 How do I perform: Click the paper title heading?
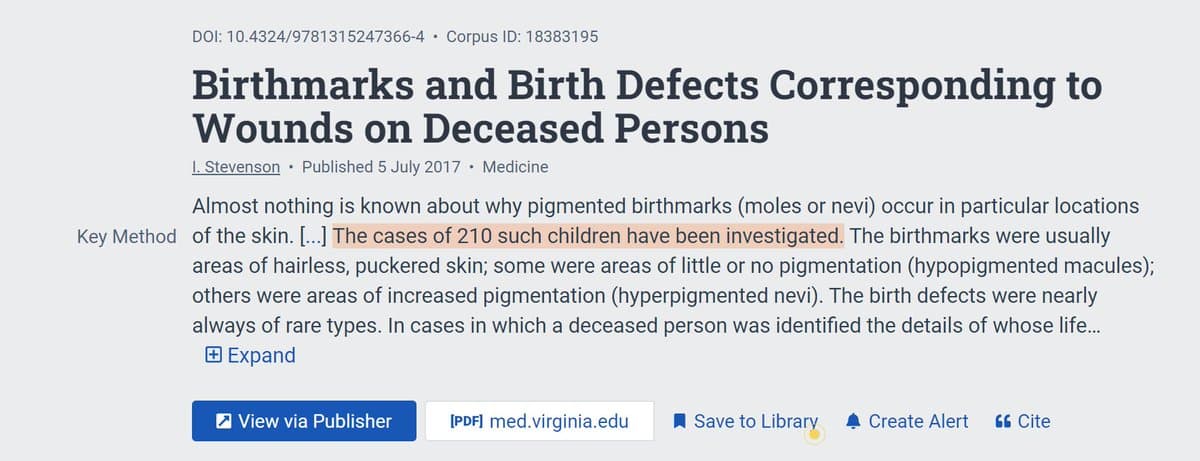[x=646, y=106]
